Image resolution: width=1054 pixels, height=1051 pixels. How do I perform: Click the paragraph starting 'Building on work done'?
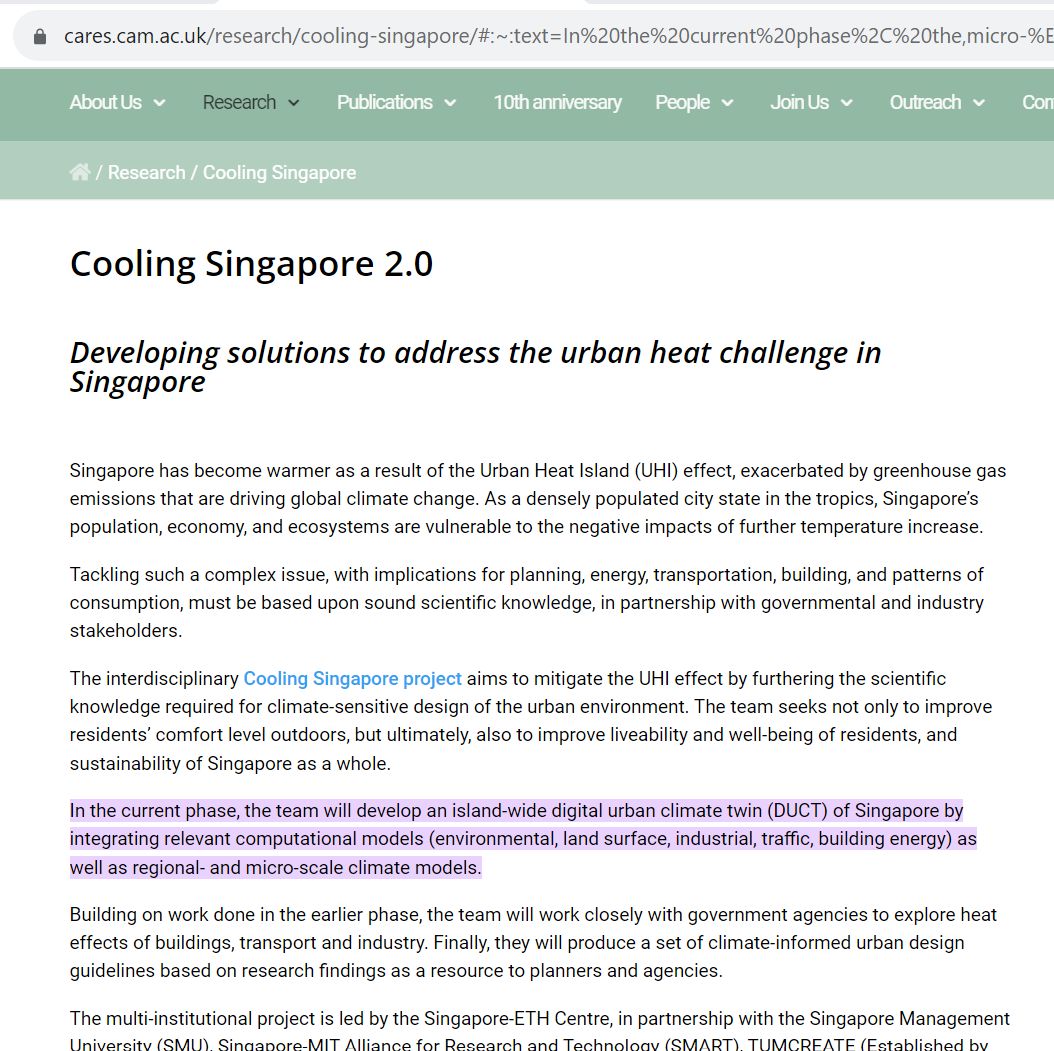click(533, 943)
